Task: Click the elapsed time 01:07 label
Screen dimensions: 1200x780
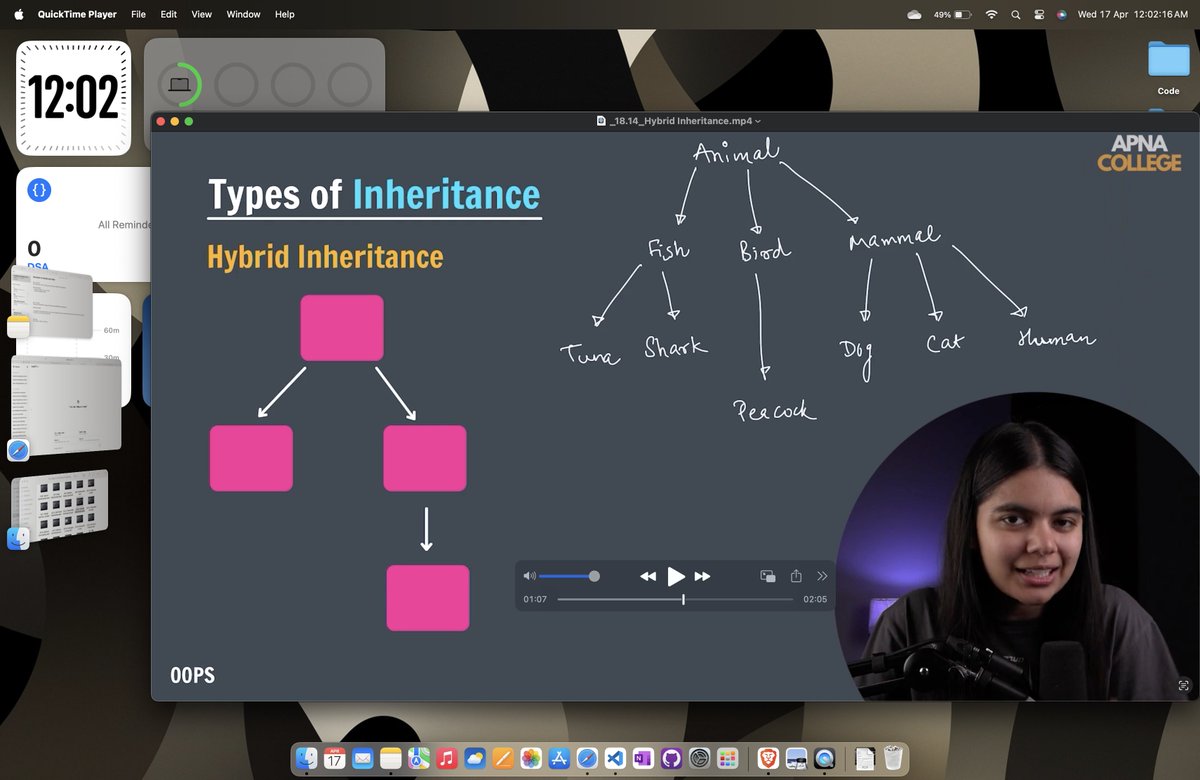Action: tap(535, 599)
